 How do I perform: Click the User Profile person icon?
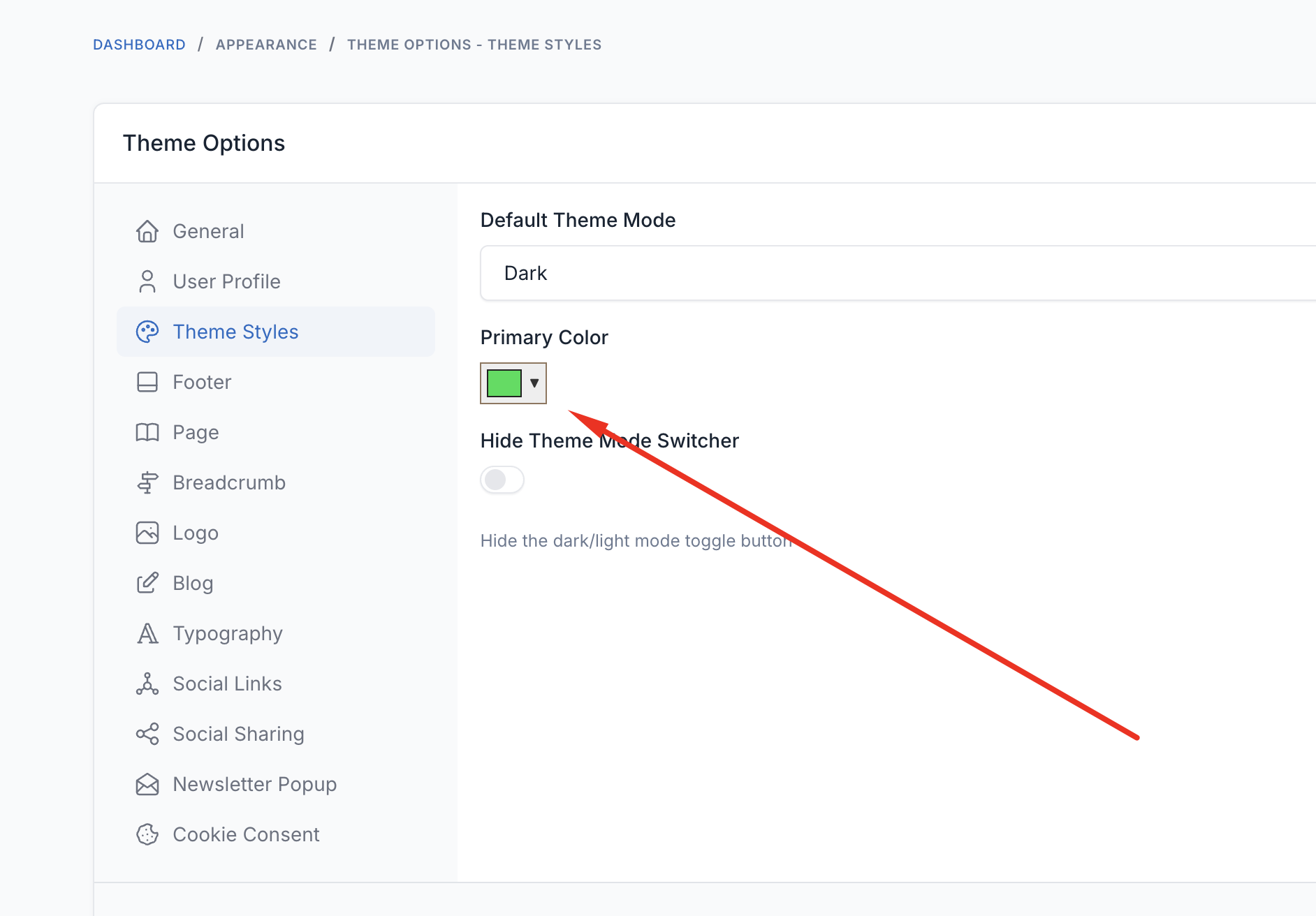(147, 281)
